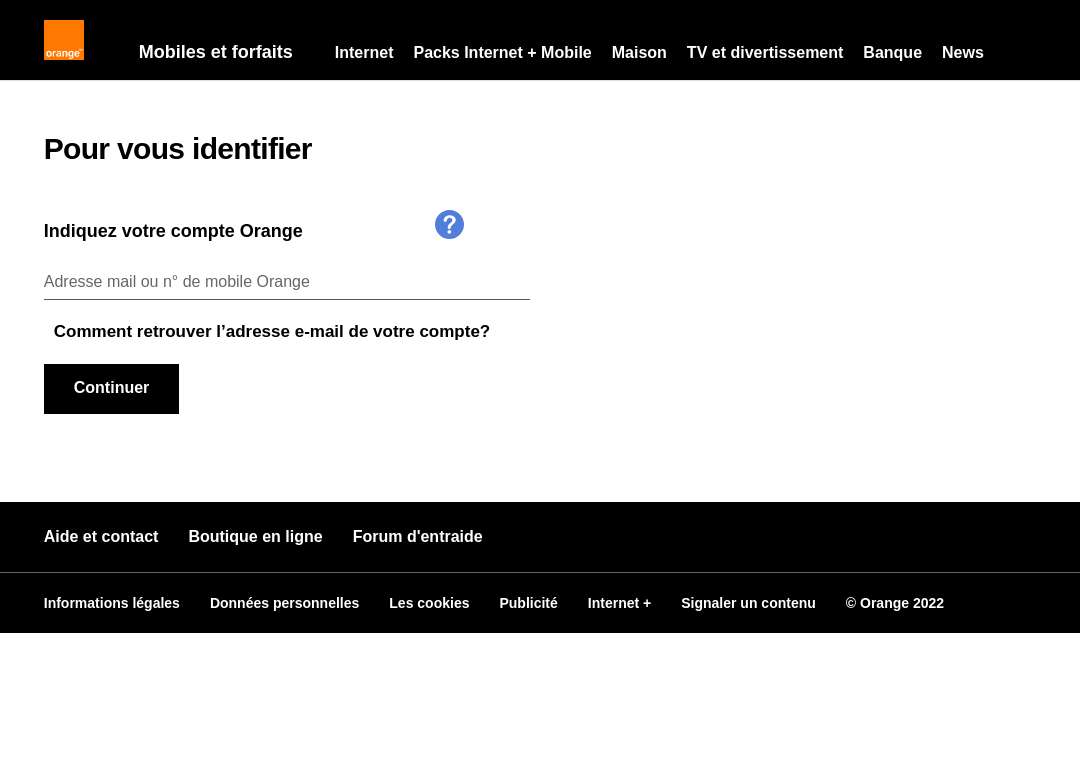Click the Orange logo in the header

(63, 40)
